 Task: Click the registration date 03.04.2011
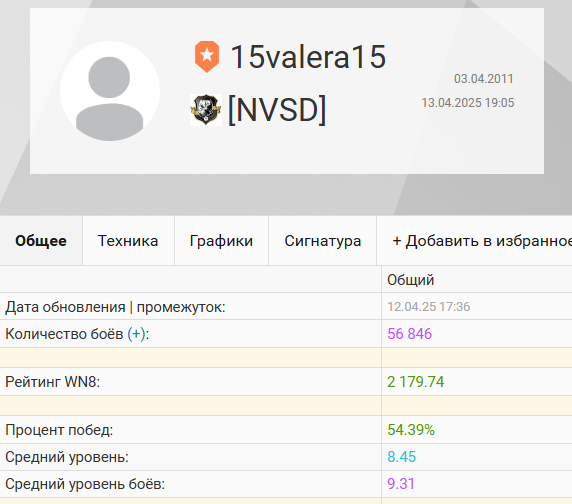point(483,79)
